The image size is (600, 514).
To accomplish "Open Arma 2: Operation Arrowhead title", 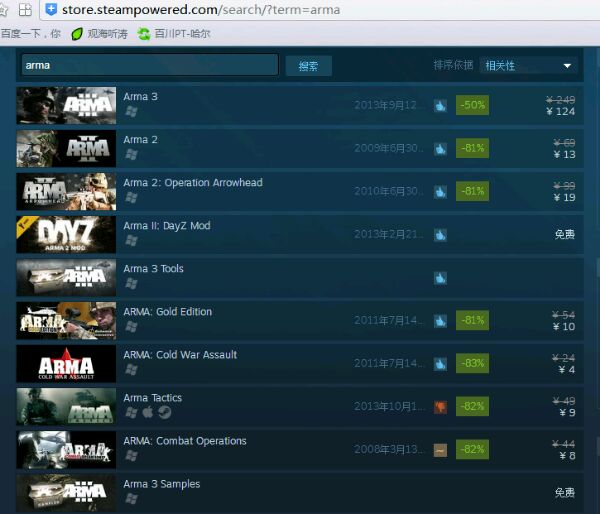I will click(x=193, y=183).
